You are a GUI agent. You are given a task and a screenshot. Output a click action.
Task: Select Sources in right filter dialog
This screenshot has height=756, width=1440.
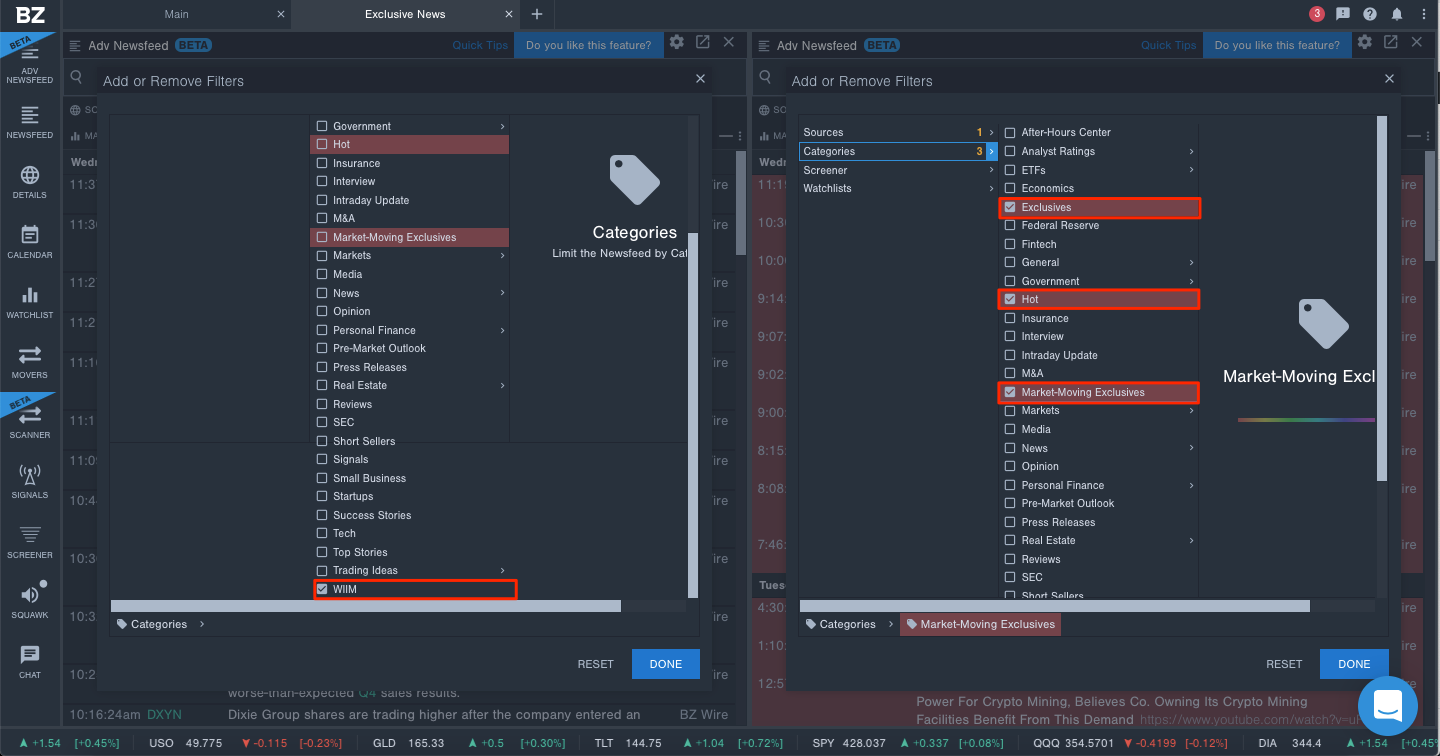[x=898, y=132]
